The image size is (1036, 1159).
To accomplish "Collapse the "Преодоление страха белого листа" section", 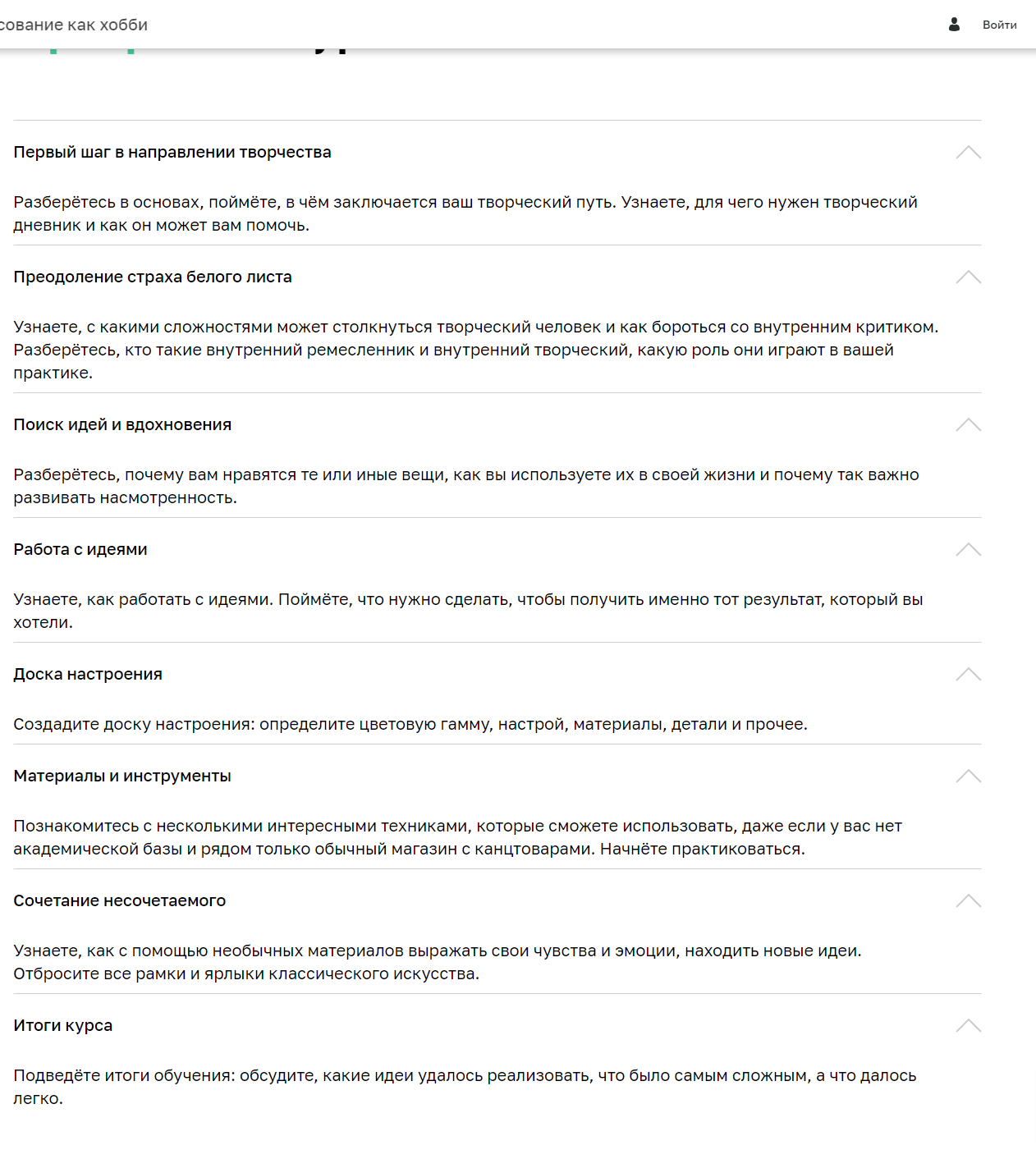I will click(x=970, y=277).
